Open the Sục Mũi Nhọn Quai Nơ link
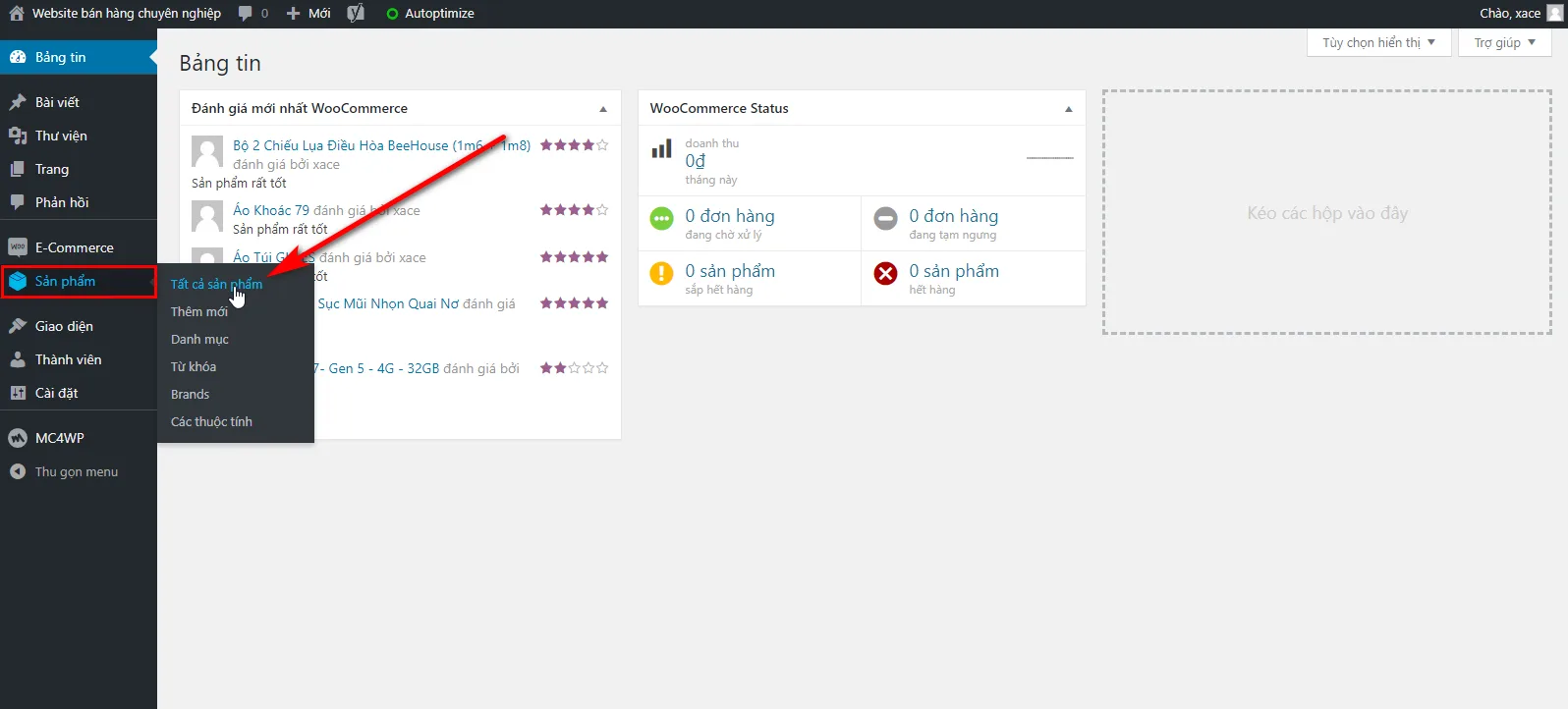Screen dimensions: 1568x709 (388, 303)
